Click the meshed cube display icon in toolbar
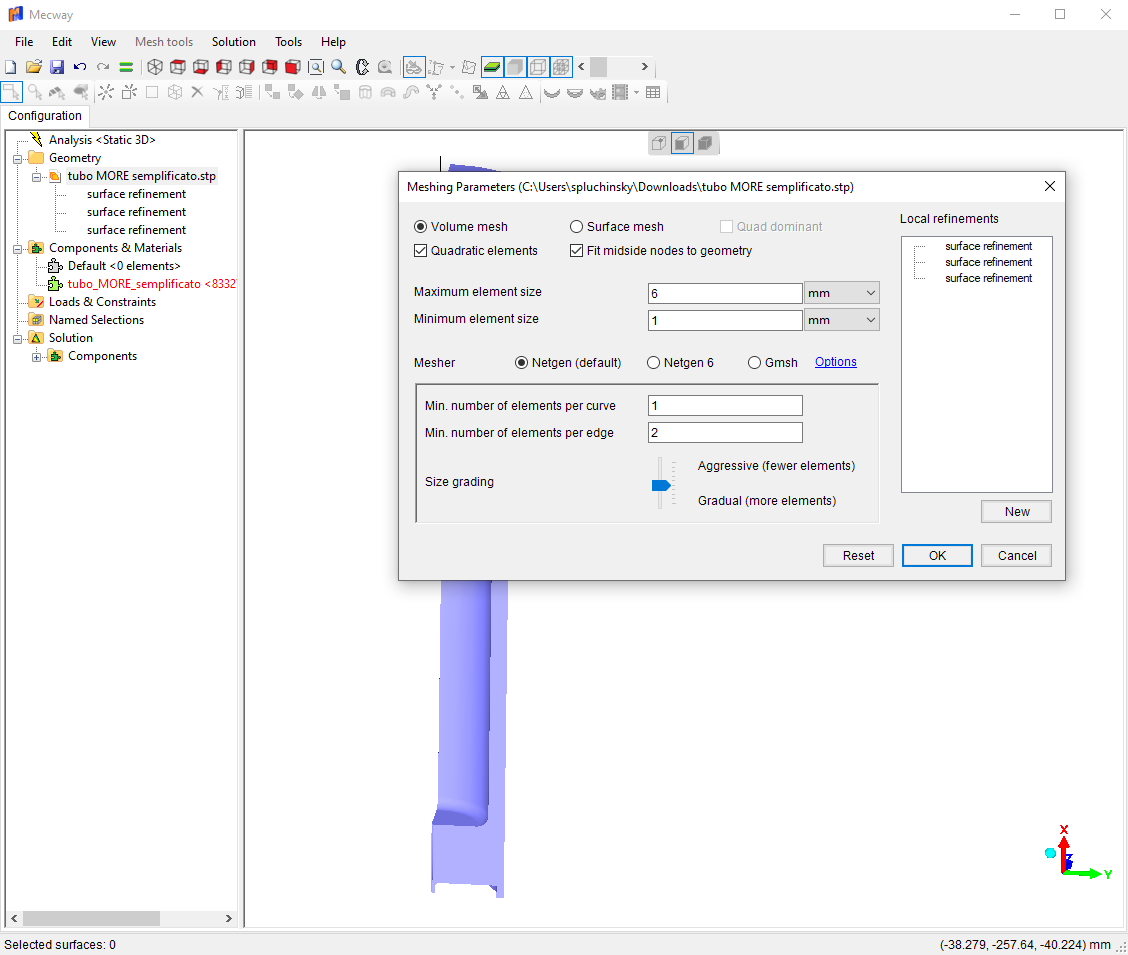The height and width of the screenshot is (955, 1128). click(561, 67)
